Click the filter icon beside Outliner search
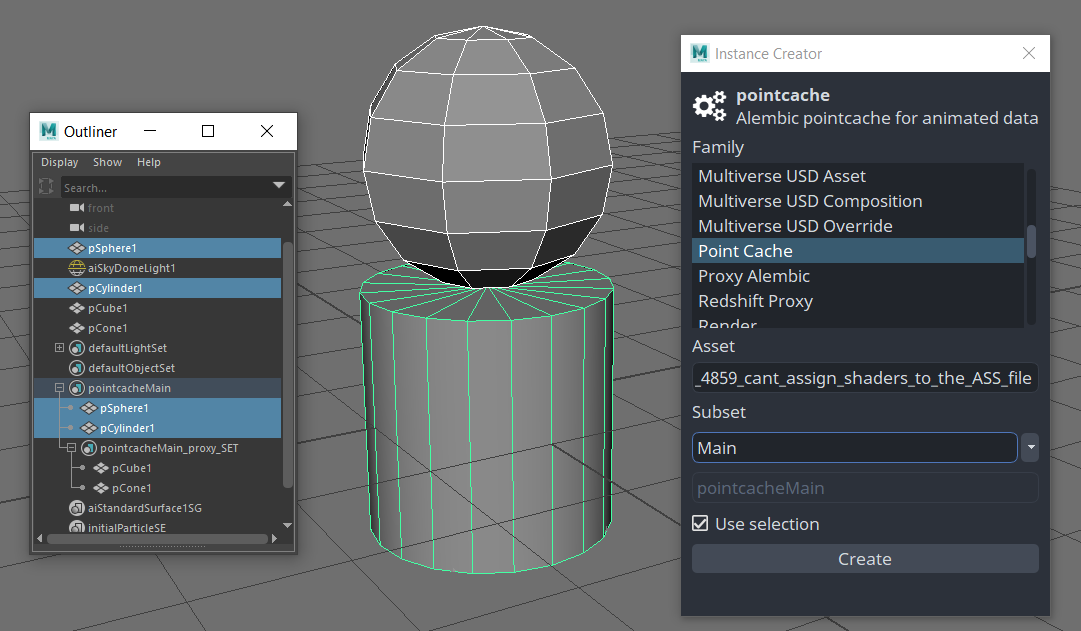The image size is (1081, 631). coord(46,187)
